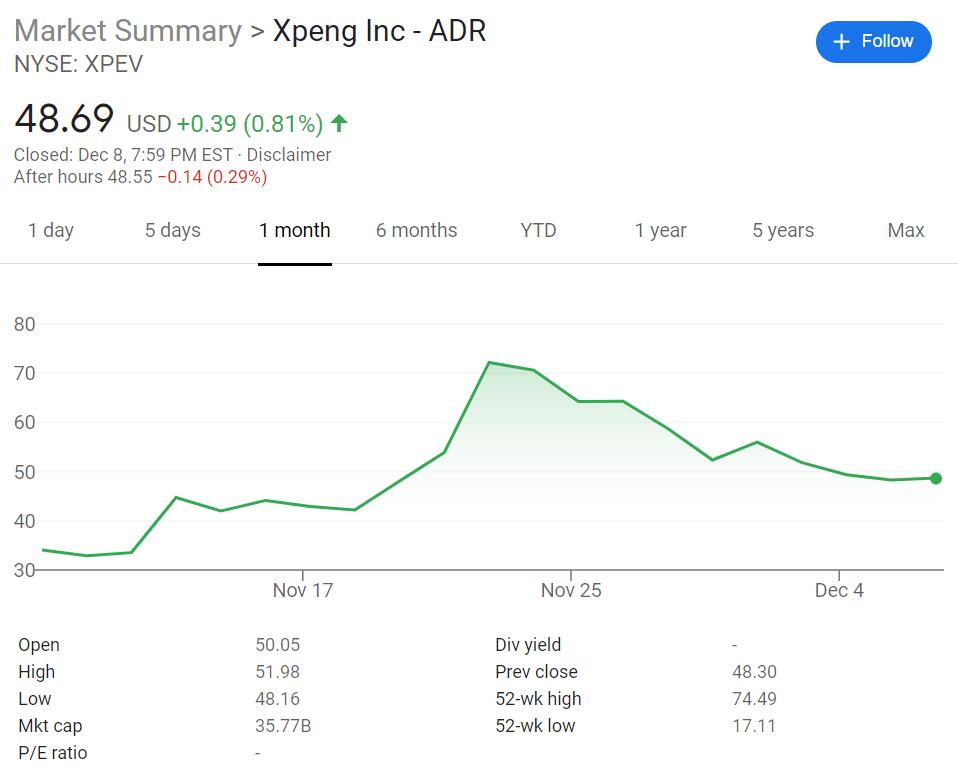Show the 6 months chart
This screenshot has width=958, height=770.
416,230
